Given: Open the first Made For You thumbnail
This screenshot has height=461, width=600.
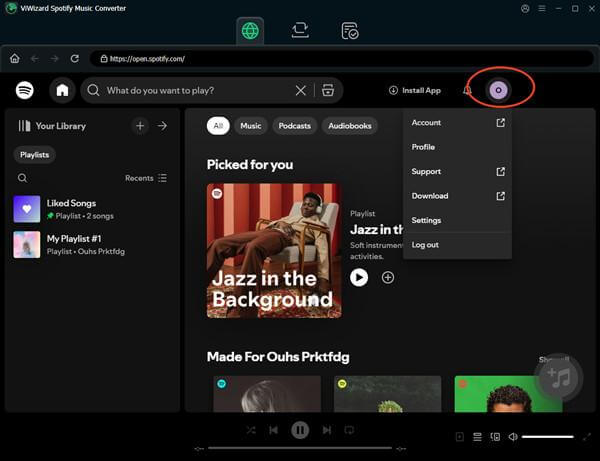Looking at the screenshot, I should pos(267,394).
